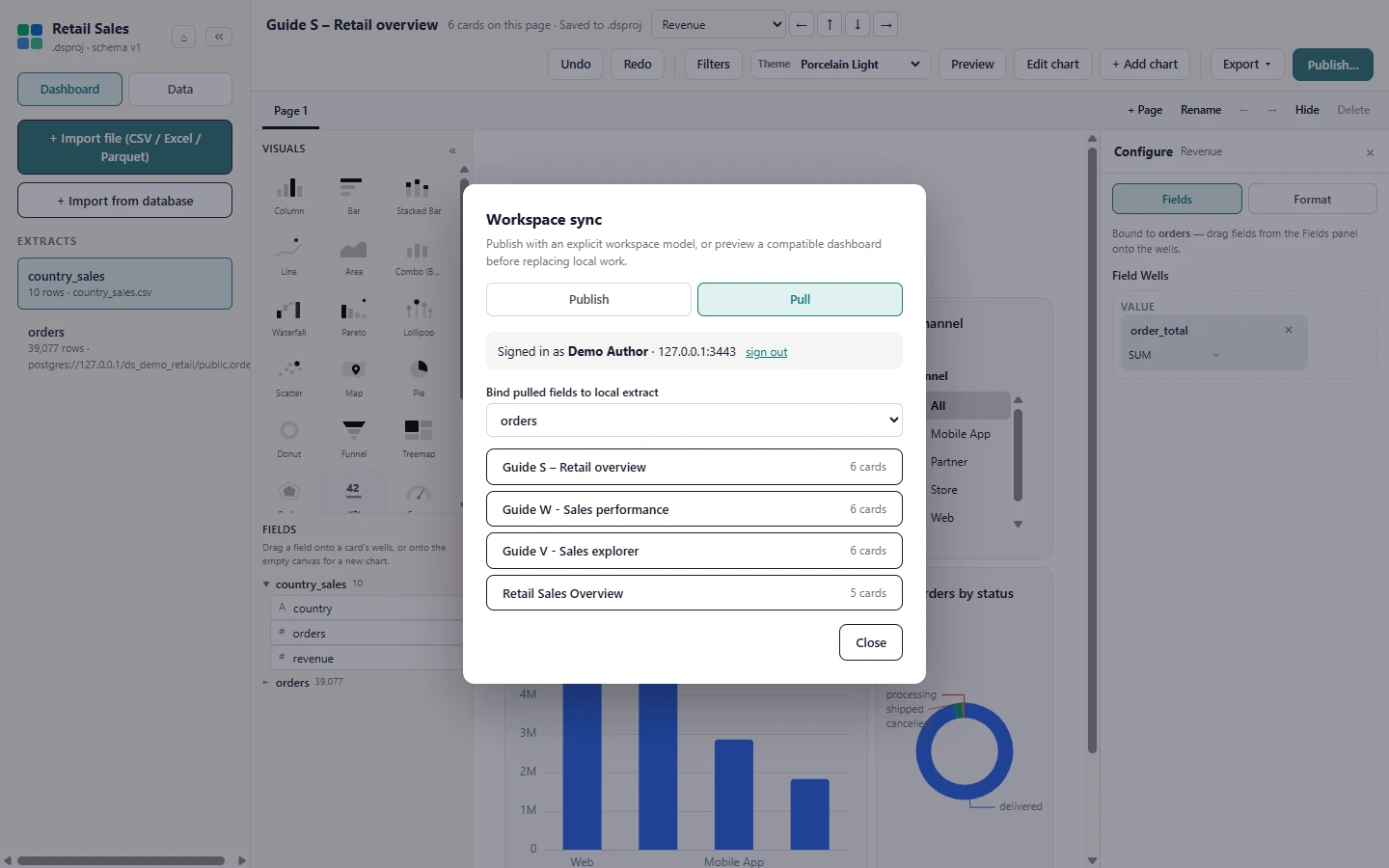Click the home icon beside Retail Sales

pyautogui.click(x=183, y=37)
